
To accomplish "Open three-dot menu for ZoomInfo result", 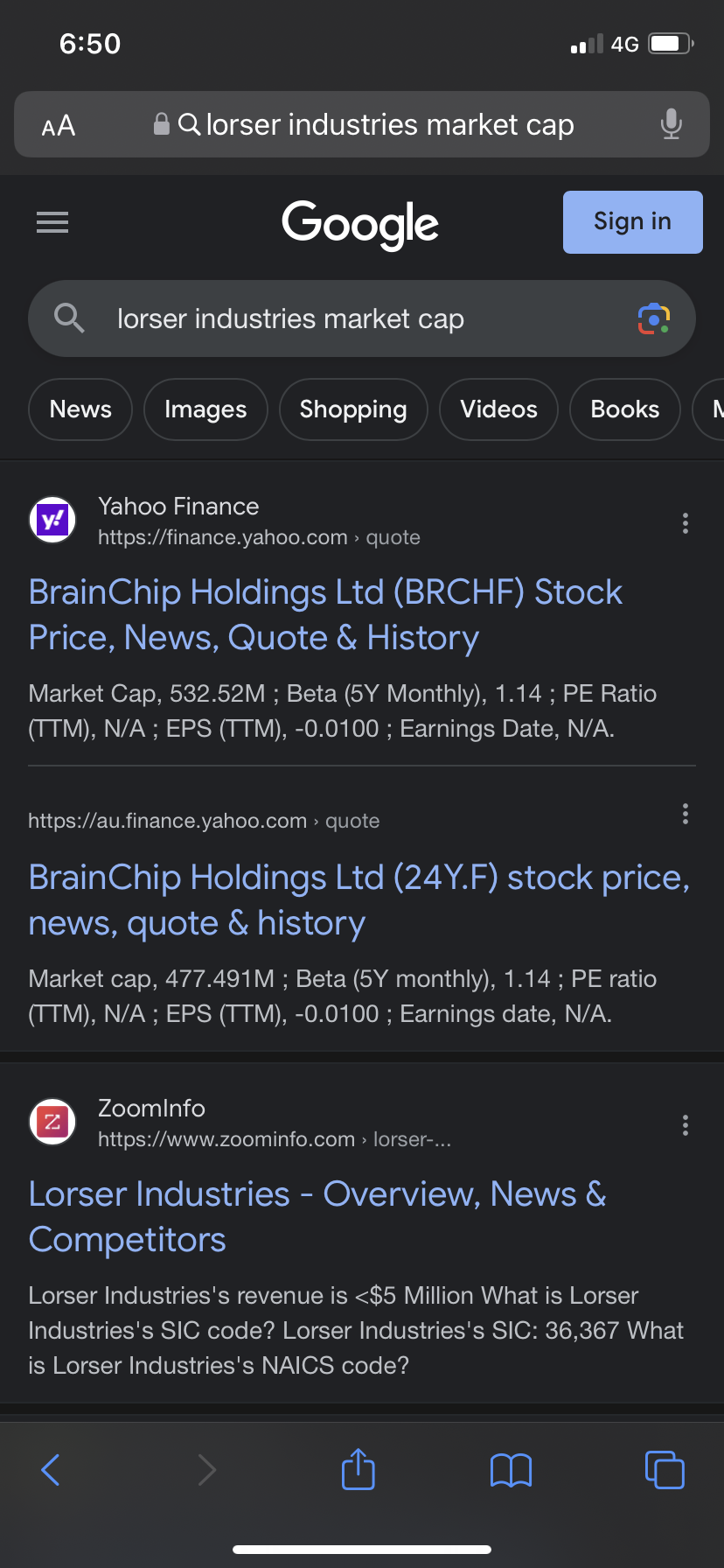I will (685, 1125).
